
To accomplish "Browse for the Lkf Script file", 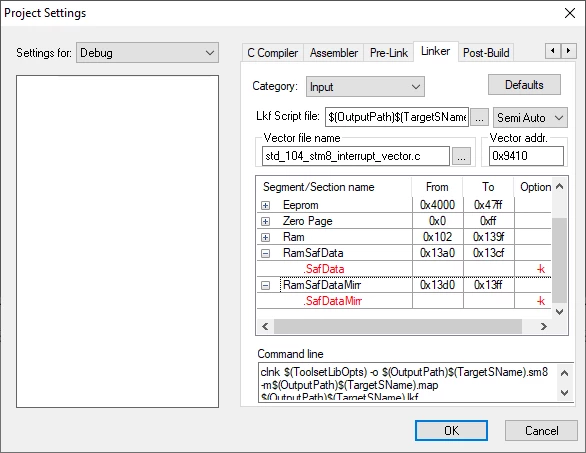I will 479,118.
